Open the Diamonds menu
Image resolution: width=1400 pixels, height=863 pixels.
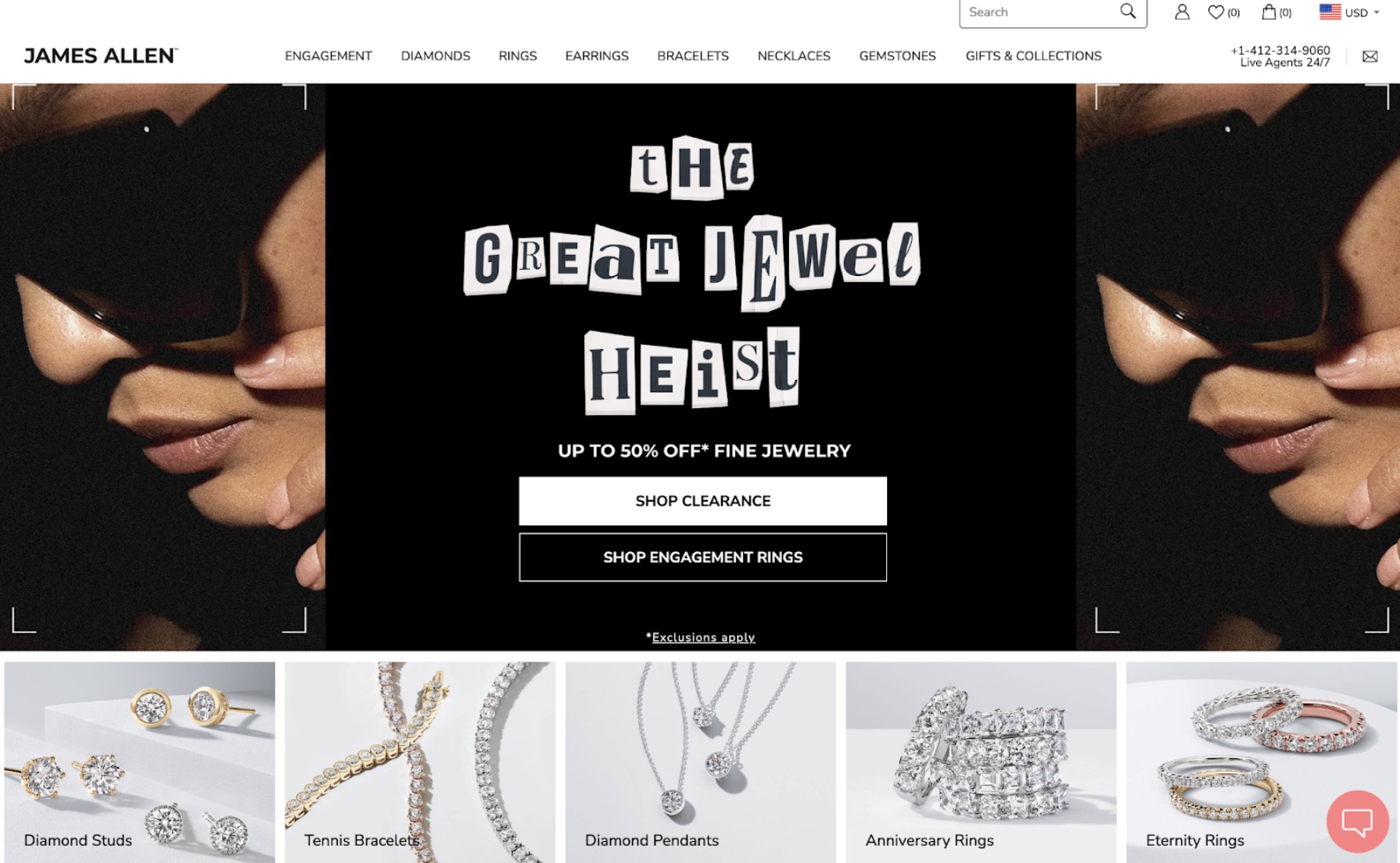click(x=436, y=56)
